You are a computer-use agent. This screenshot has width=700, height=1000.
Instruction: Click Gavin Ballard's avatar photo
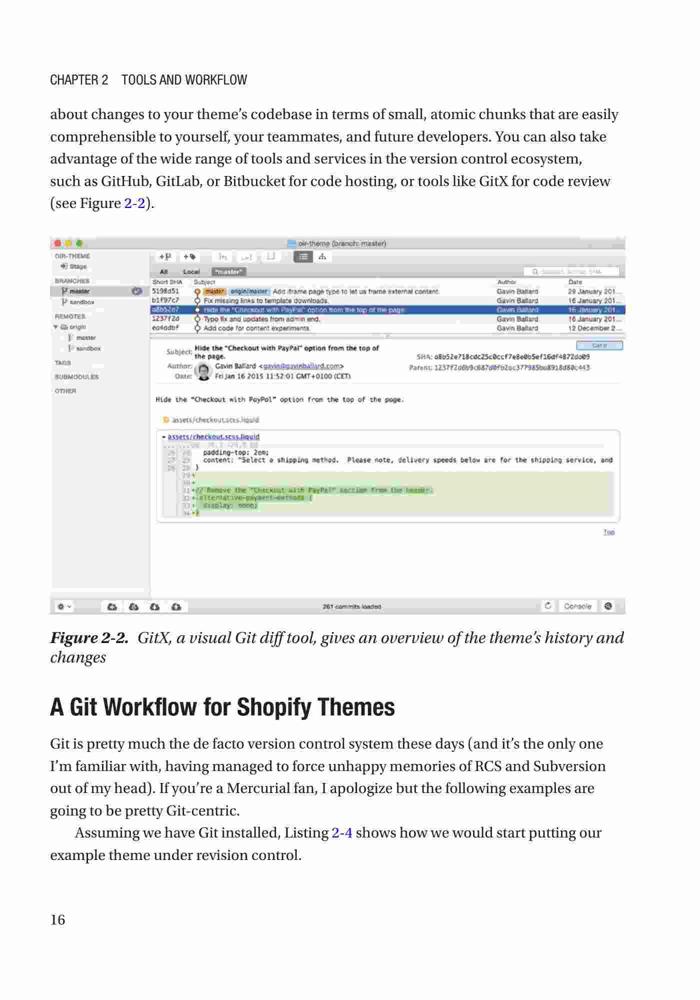203,371
